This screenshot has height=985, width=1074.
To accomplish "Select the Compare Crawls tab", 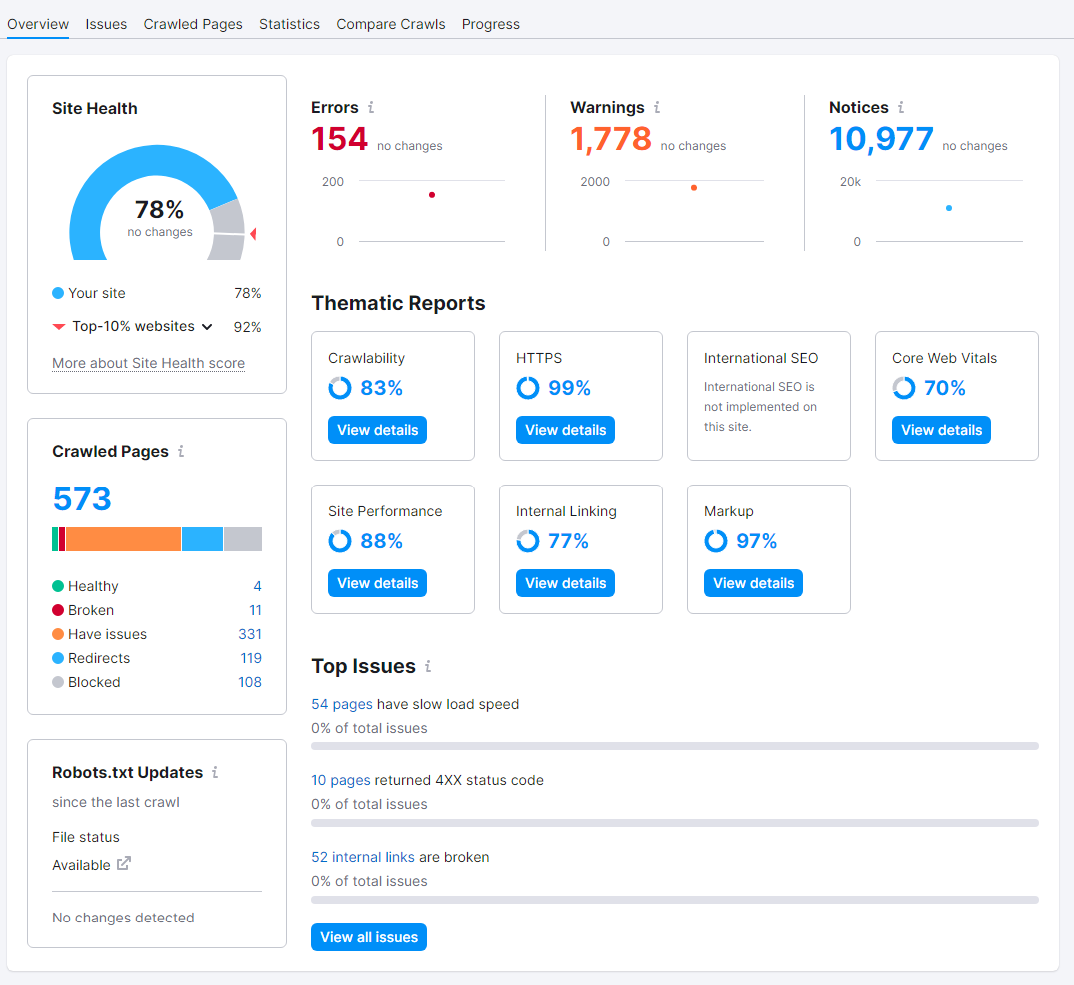I will pyautogui.click(x=390, y=24).
